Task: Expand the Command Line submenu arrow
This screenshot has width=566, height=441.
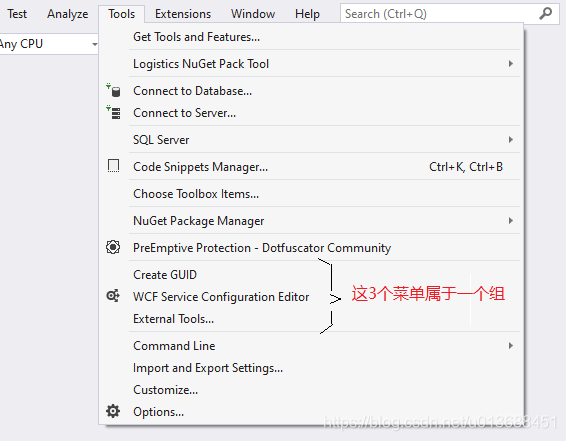Action: [x=510, y=346]
